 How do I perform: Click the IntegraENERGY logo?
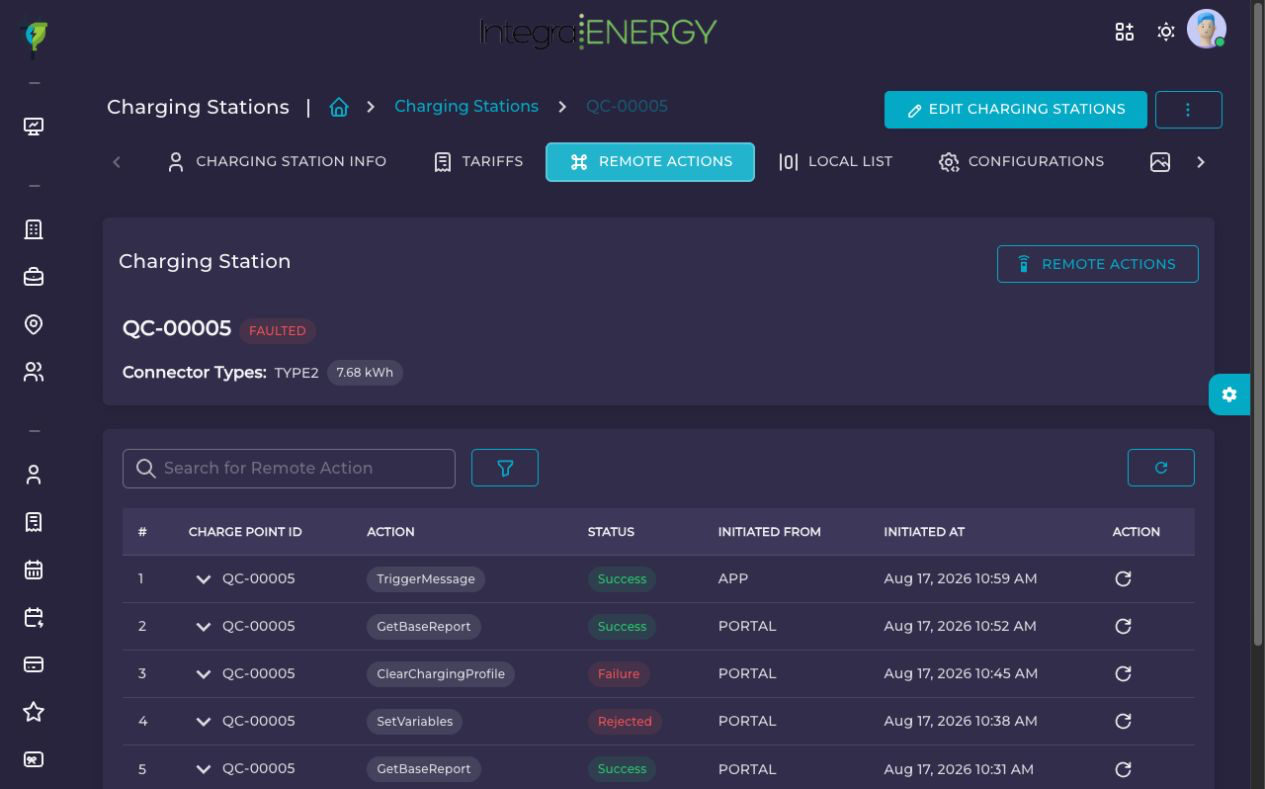click(598, 32)
